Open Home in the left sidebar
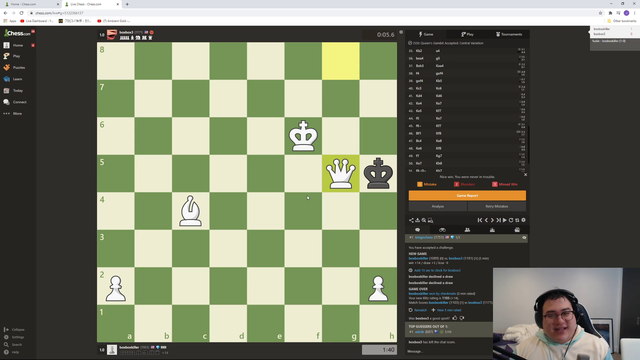This screenshot has width=640, height=360. pyautogui.click(x=13, y=45)
